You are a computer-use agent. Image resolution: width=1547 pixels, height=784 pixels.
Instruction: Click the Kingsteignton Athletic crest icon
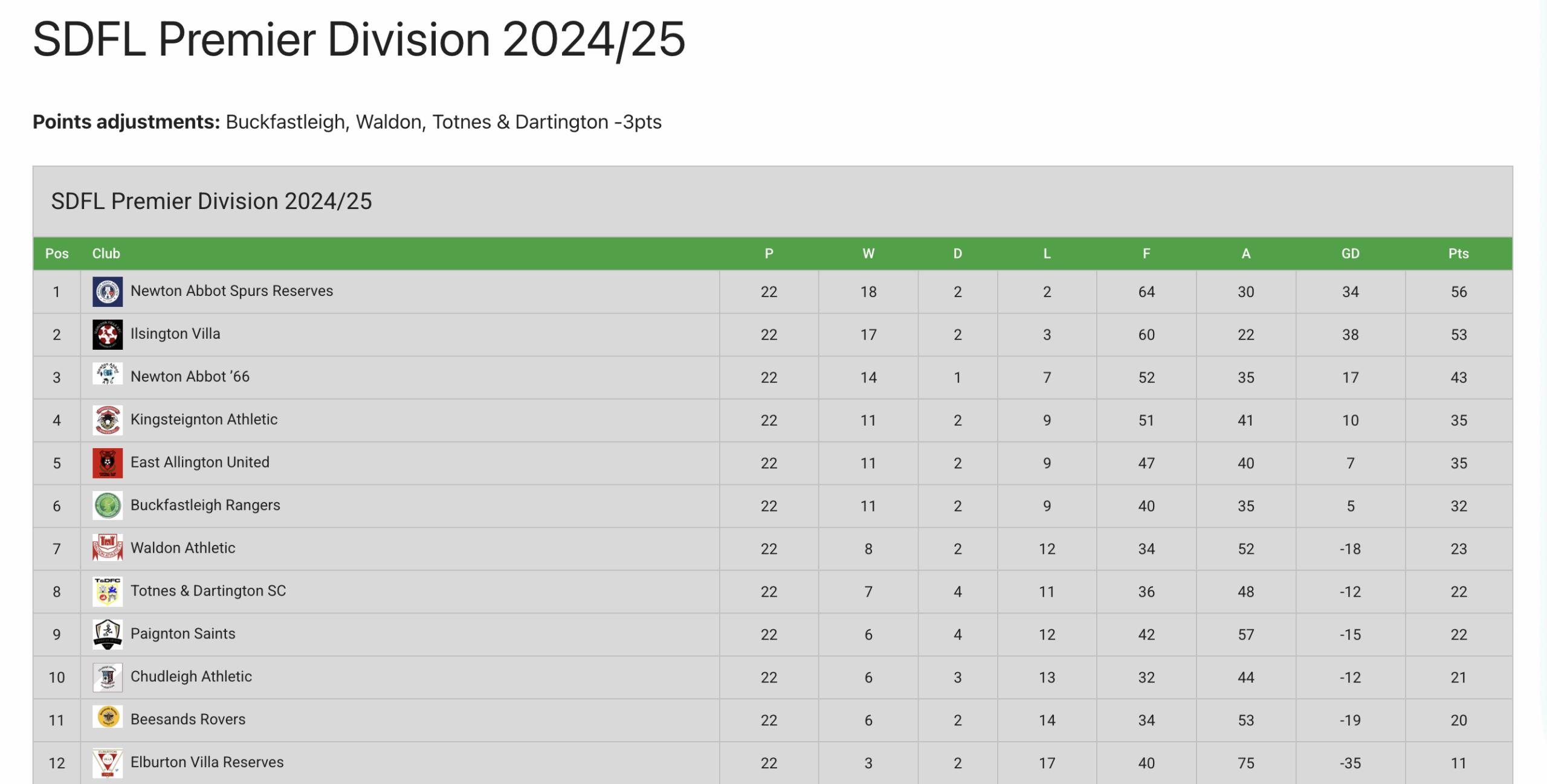[x=108, y=420]
